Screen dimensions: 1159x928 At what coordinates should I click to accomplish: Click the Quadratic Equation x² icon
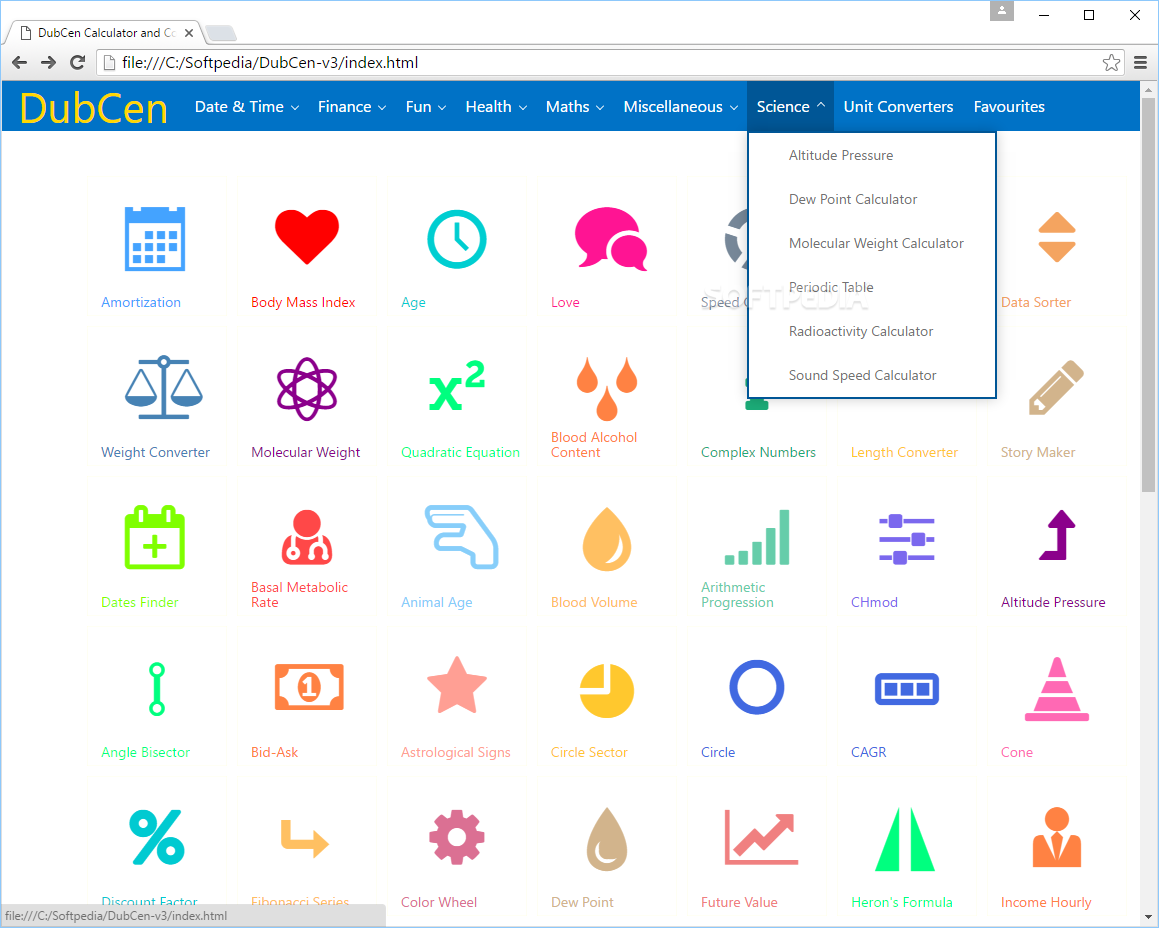457,386
